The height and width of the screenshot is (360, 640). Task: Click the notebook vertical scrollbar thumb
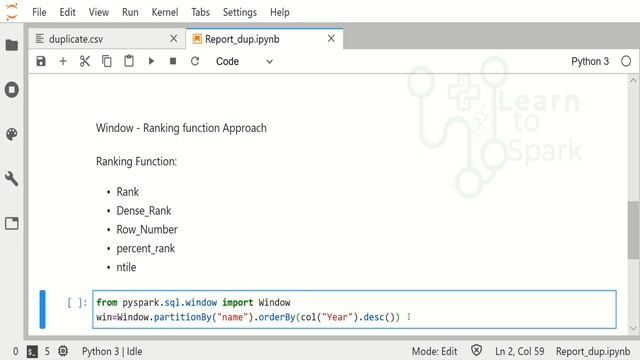click(x=633, y=230)
